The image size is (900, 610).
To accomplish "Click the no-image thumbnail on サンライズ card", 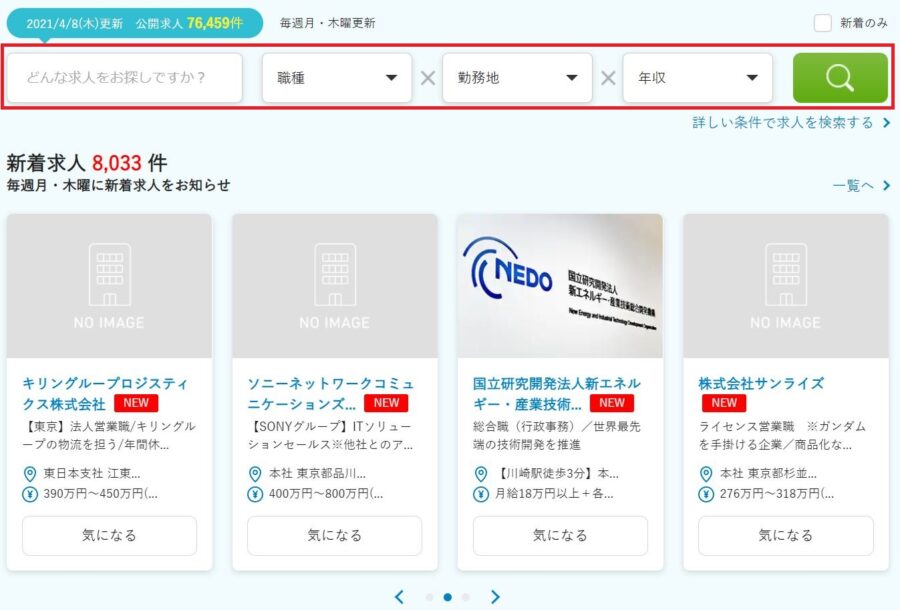I will pyautogui.click(x=786, y=286).
